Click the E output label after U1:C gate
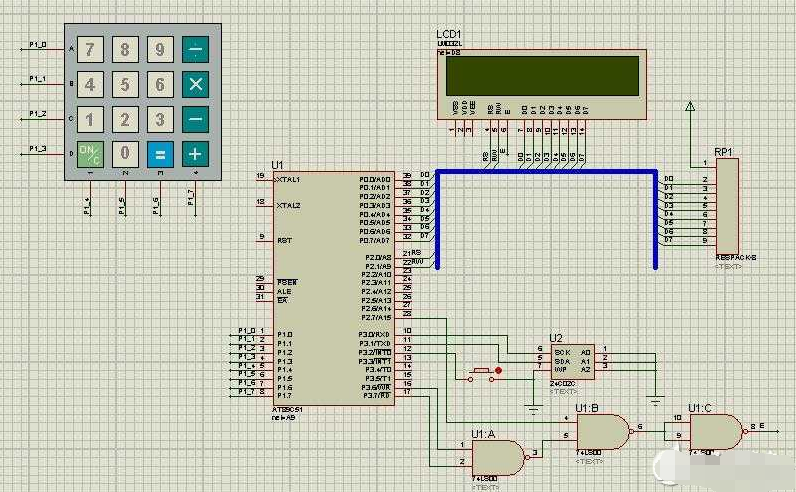This screenshot has height=492, width=796. 762,426
